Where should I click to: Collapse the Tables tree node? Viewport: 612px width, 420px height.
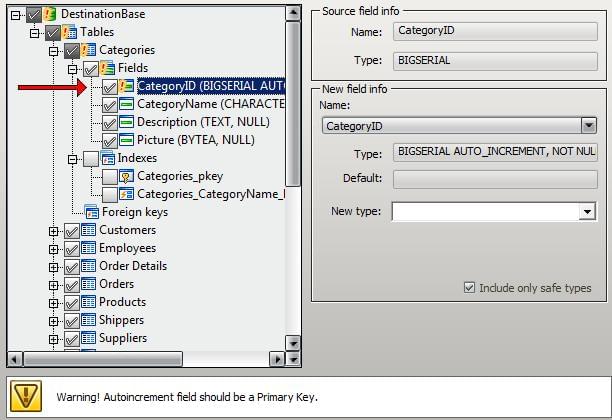coord(34,34)
